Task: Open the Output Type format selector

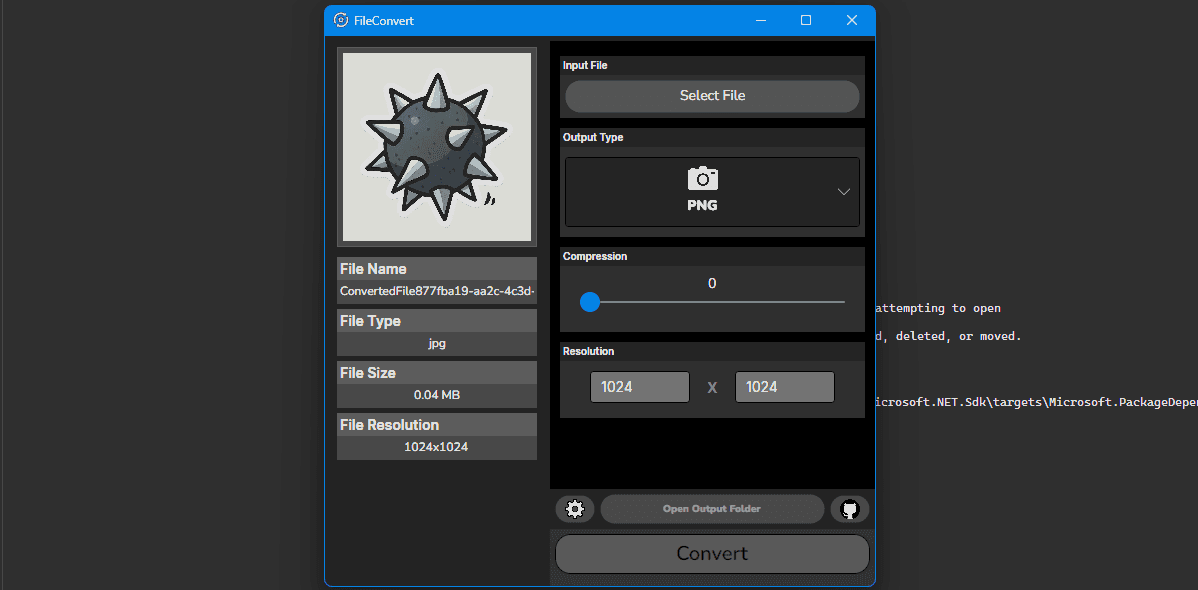Action: [x=711, y=190]
